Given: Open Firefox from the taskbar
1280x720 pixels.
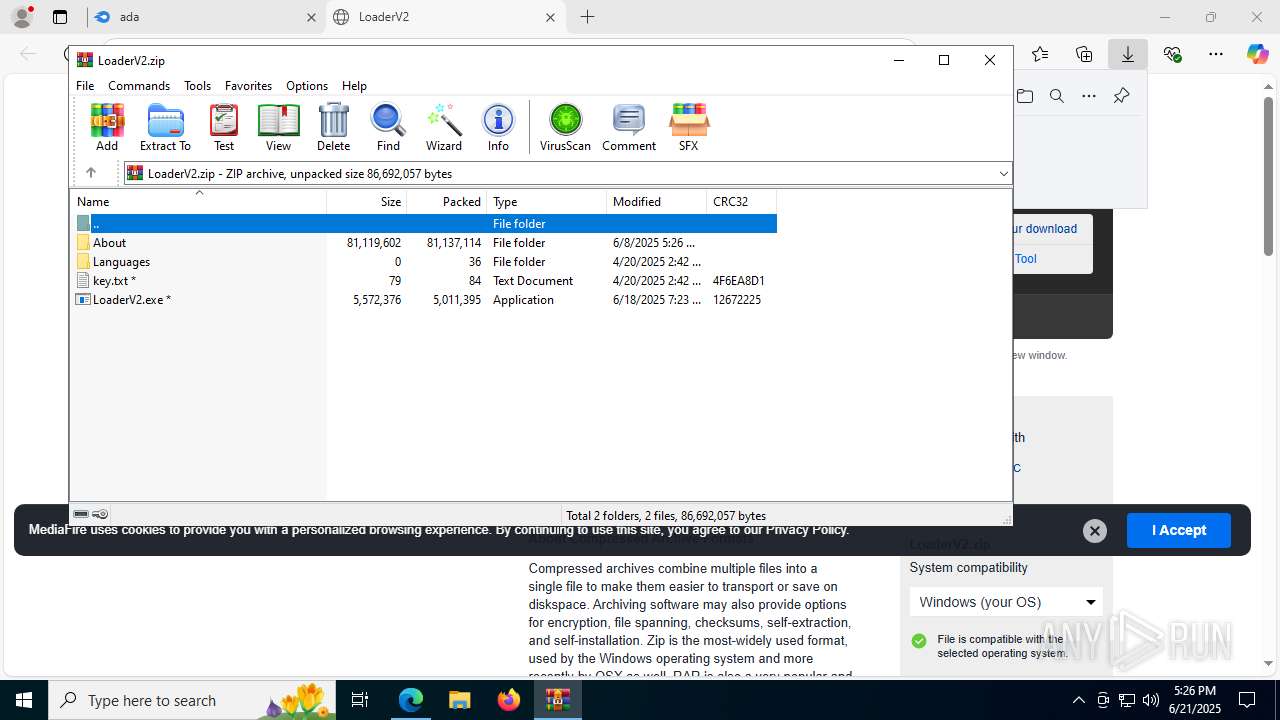Looking at the screenshot, I should (509, 700).
